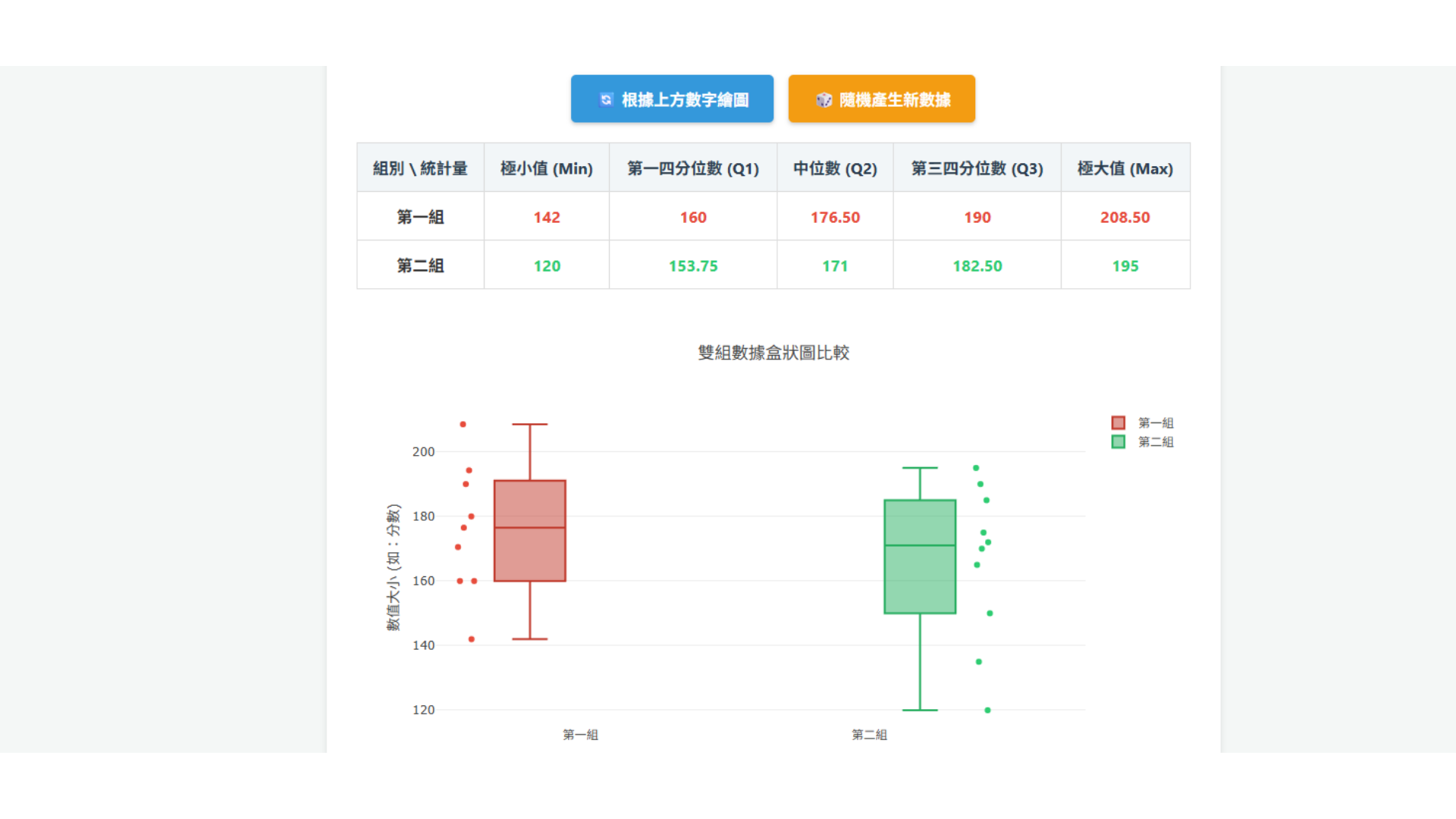Click the topmost red data point
The image size is (1456, 819).
coord(463,424)
